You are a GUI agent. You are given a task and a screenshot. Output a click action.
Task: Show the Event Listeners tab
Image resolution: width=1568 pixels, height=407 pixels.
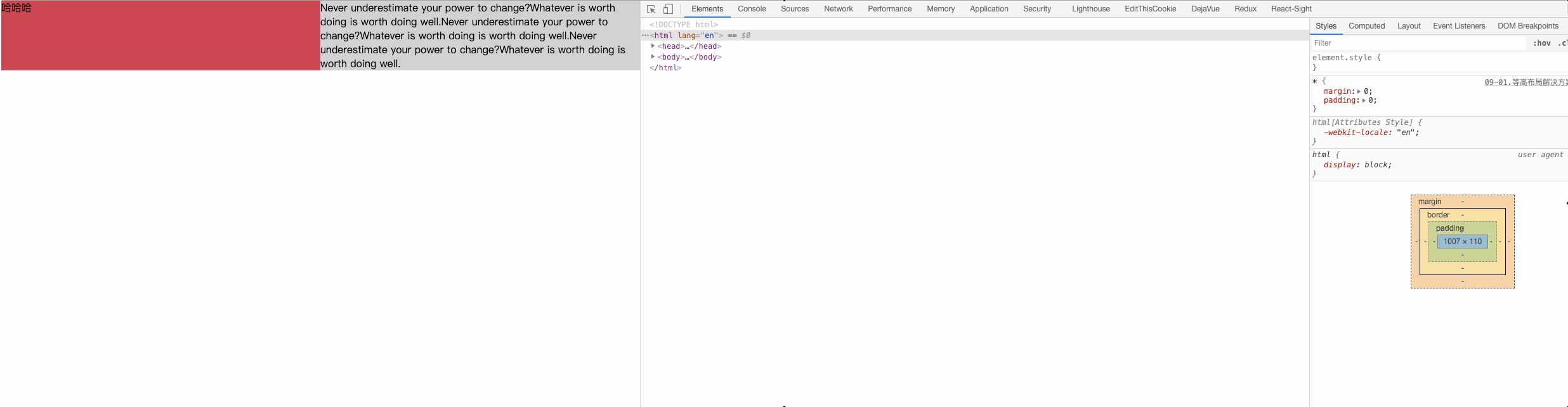[1458, 26]
